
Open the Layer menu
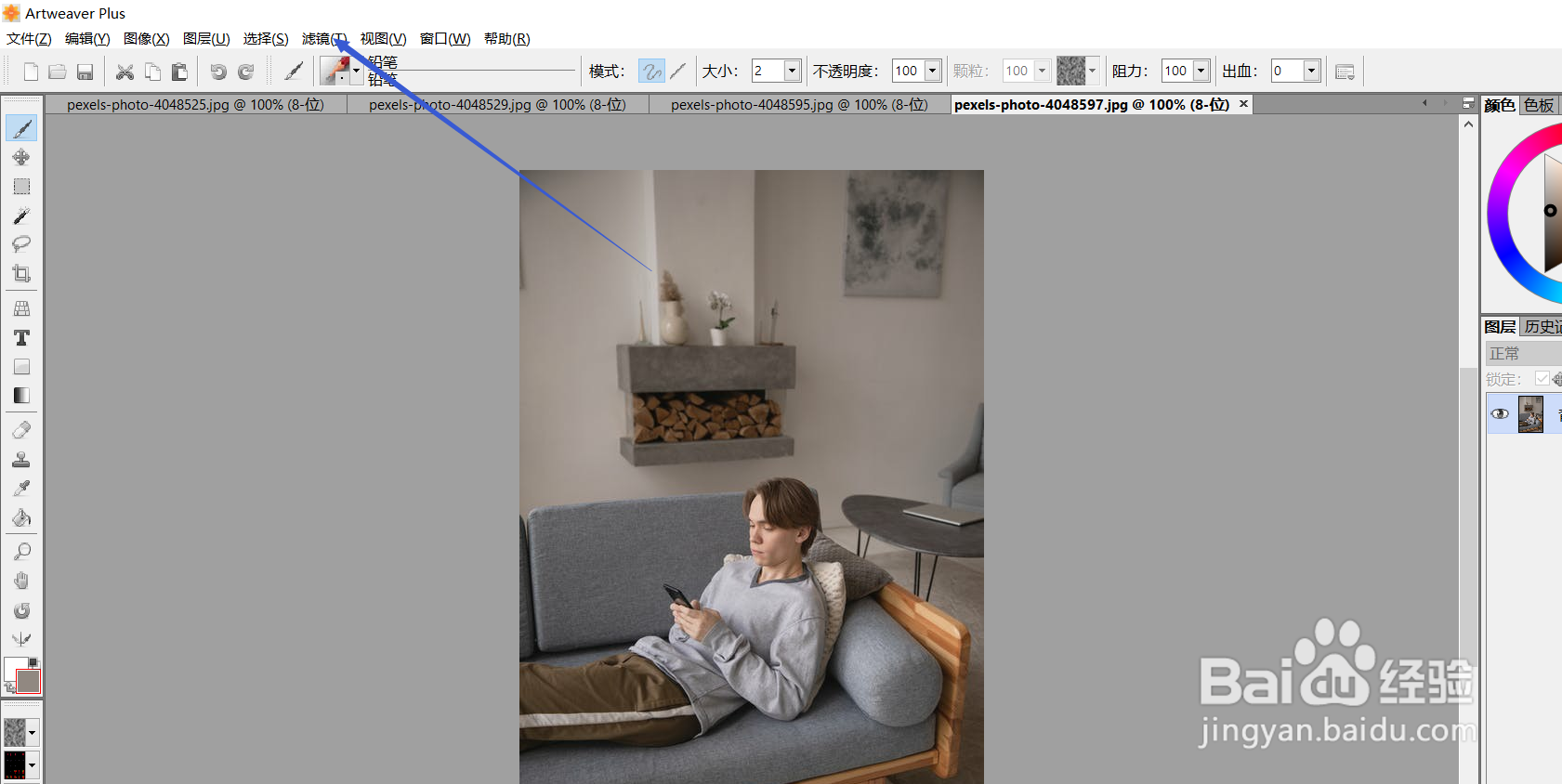[206, 39]
